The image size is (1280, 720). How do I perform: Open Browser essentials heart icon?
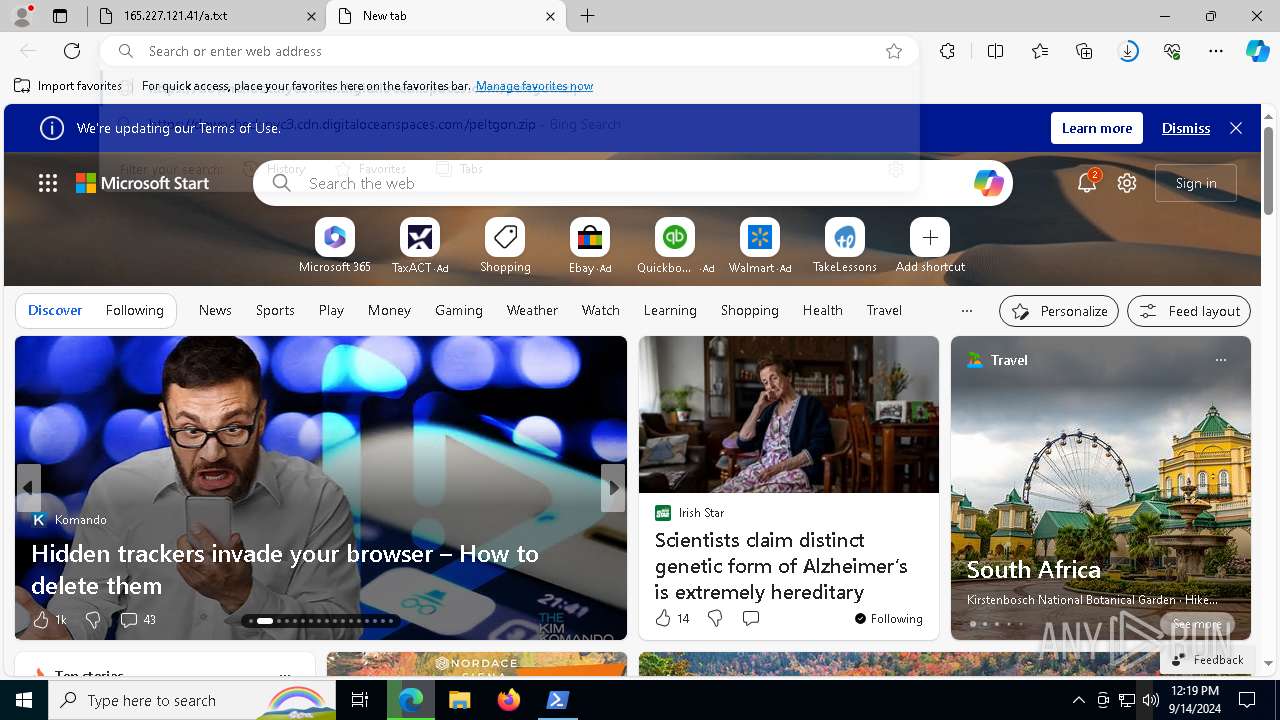[1172, 51]
